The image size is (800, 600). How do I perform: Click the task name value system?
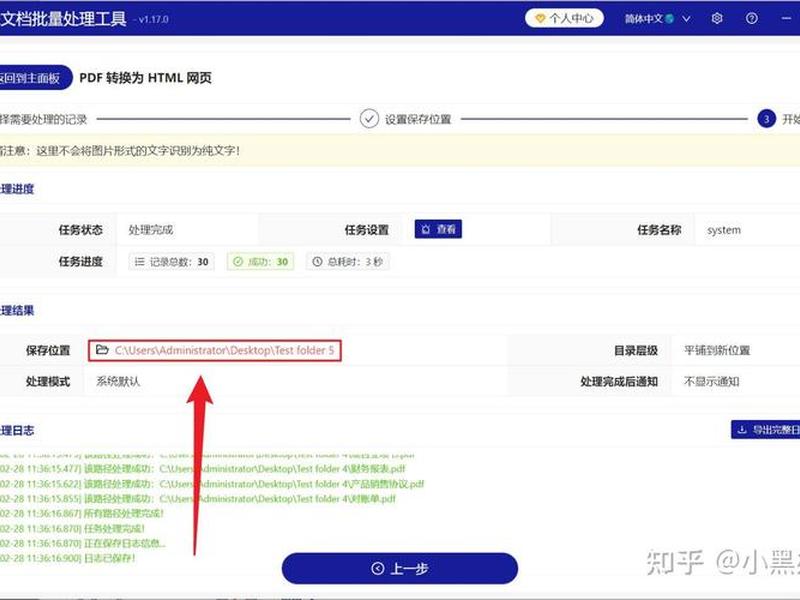(x=724, y=230)
